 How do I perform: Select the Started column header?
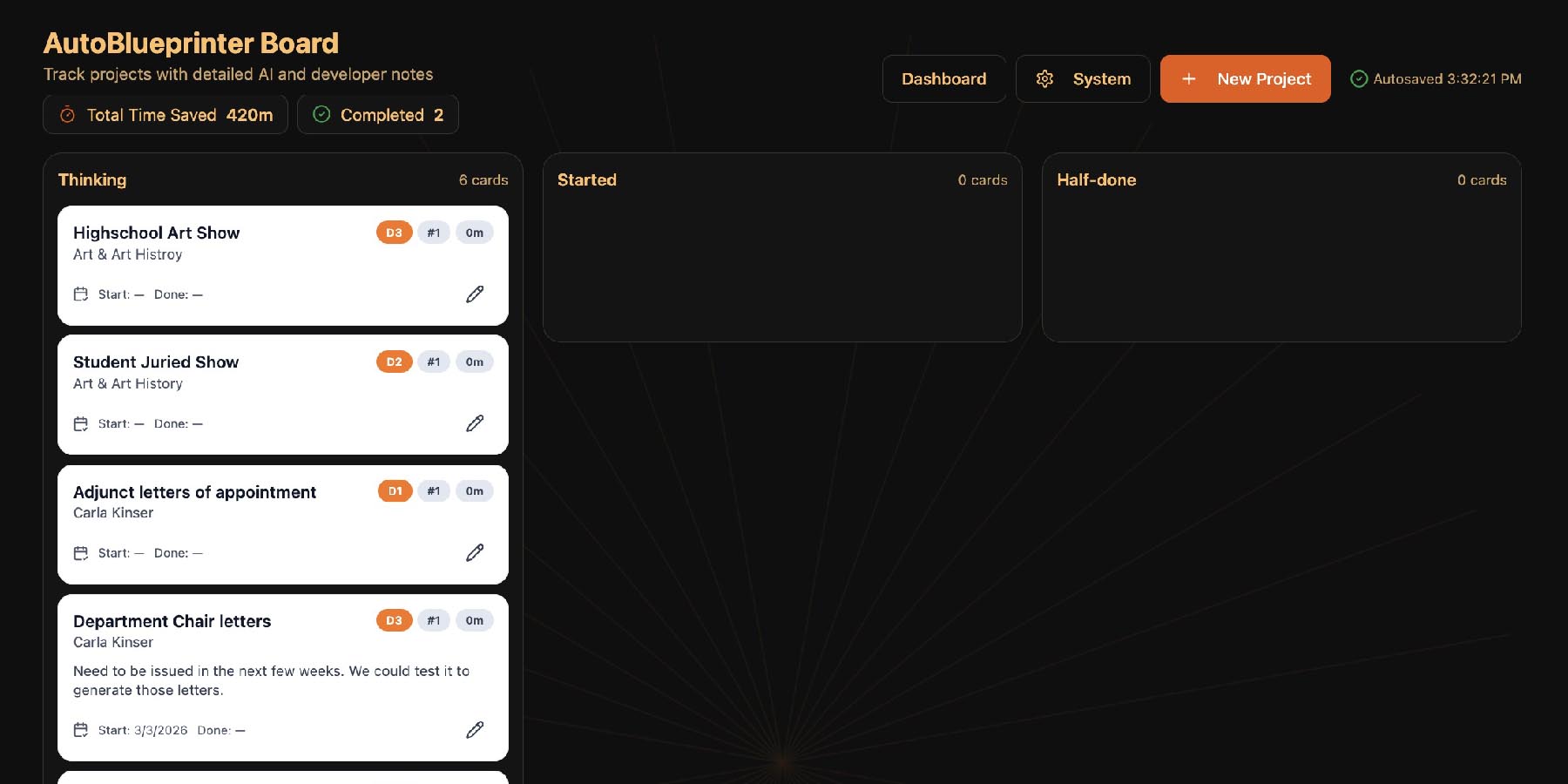coord(587,180)
